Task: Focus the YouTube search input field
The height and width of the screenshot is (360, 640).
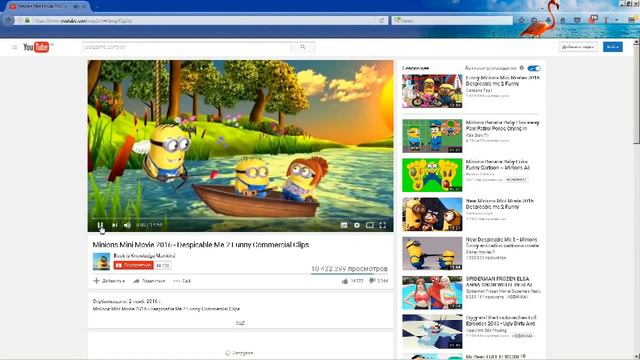Action: click(x=187, y=47)
